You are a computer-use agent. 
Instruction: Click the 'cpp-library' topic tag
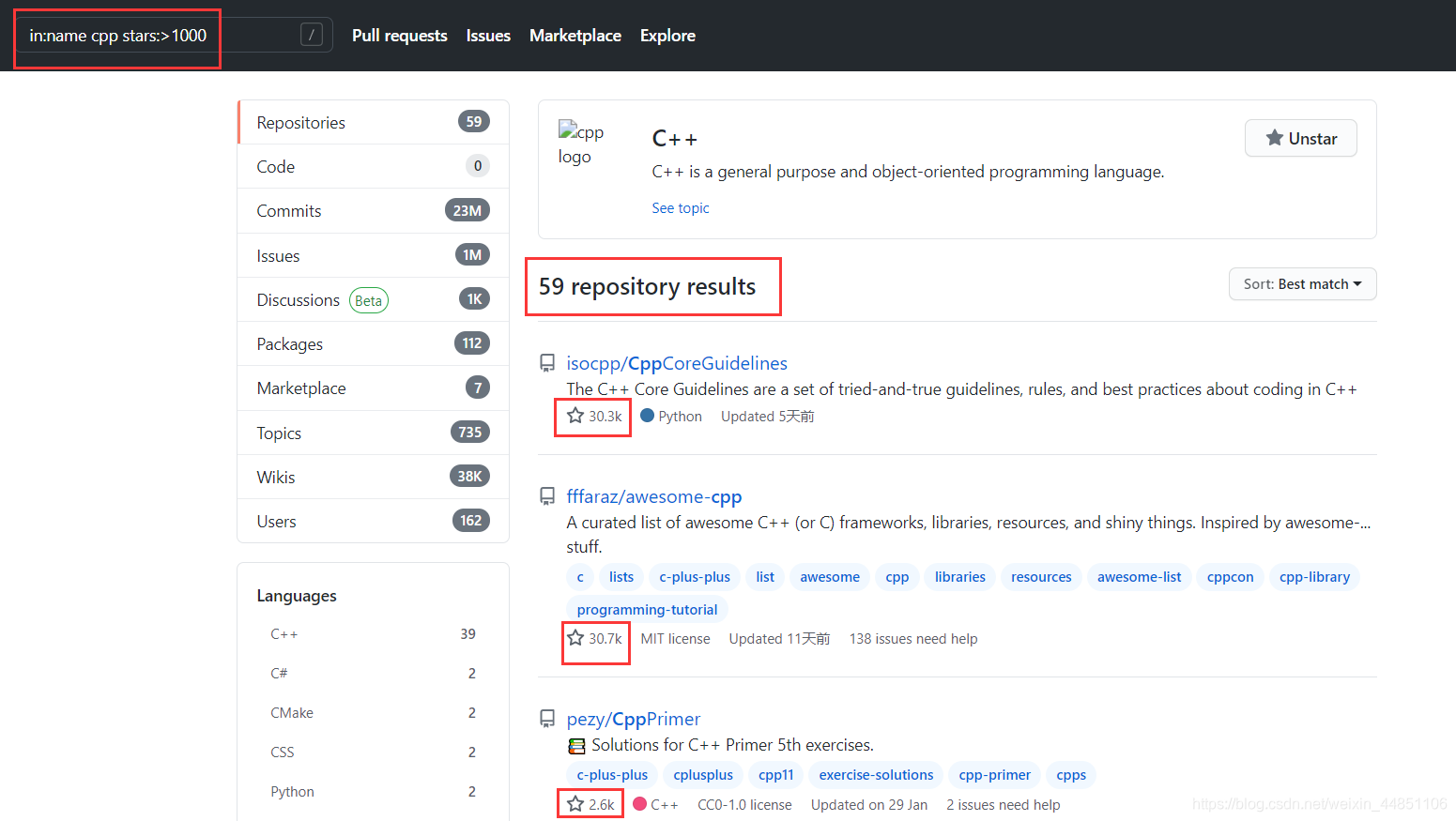[1314, 577]
